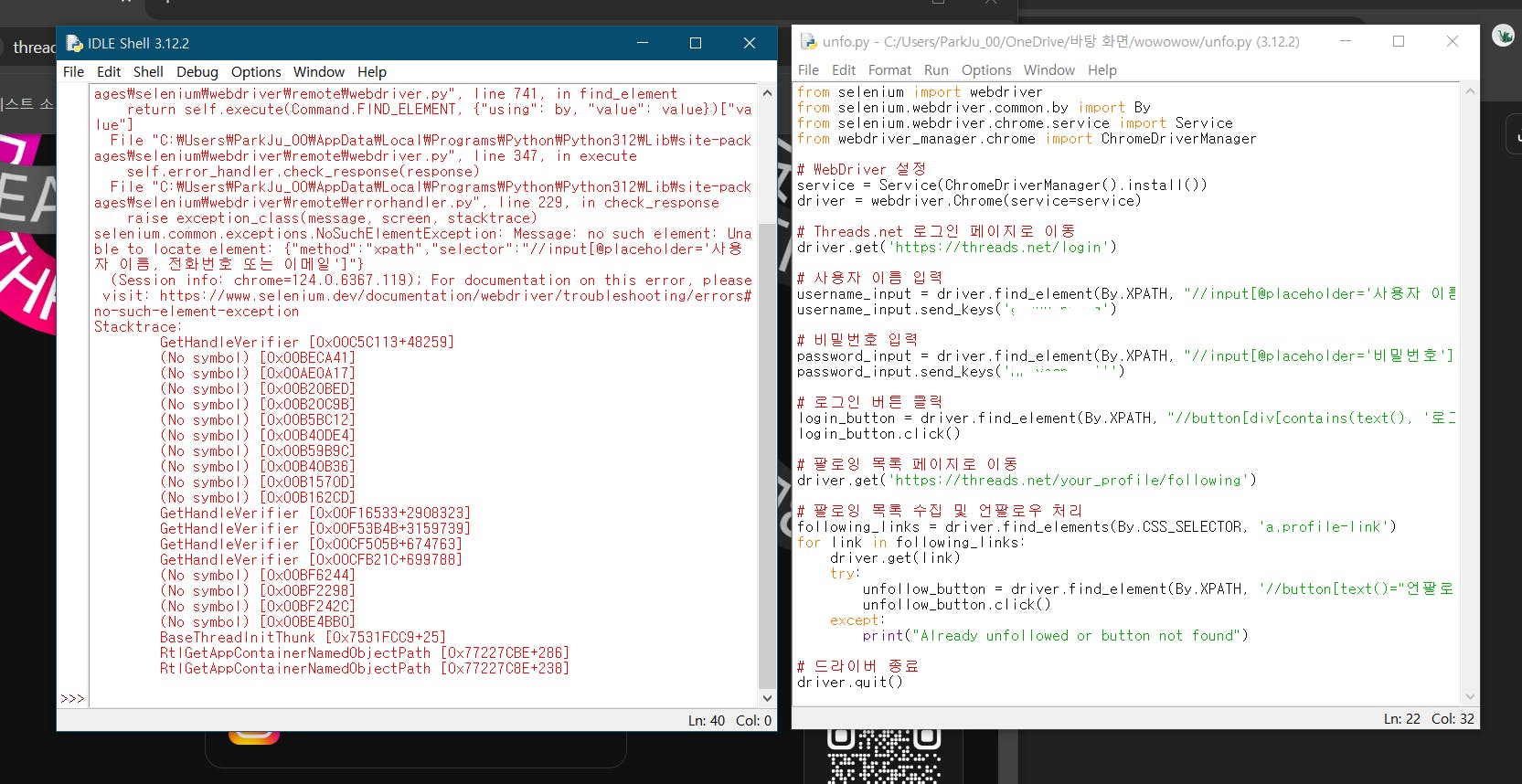Open Run menu in unfo.py editor
The height and width of the screenshot is (784, 1522).
point(936,69)
